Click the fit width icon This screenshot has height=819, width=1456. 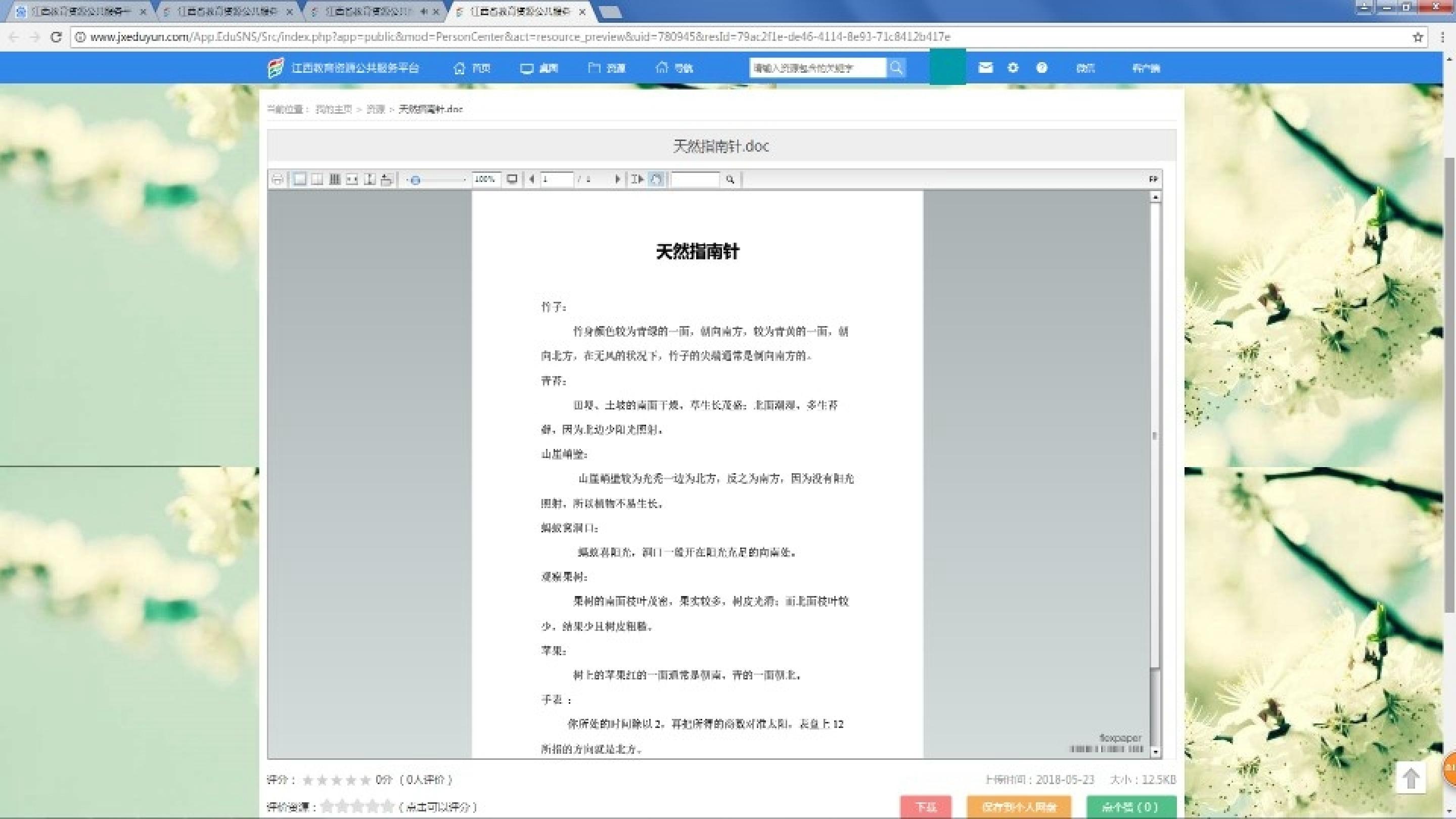pos(352,179)
